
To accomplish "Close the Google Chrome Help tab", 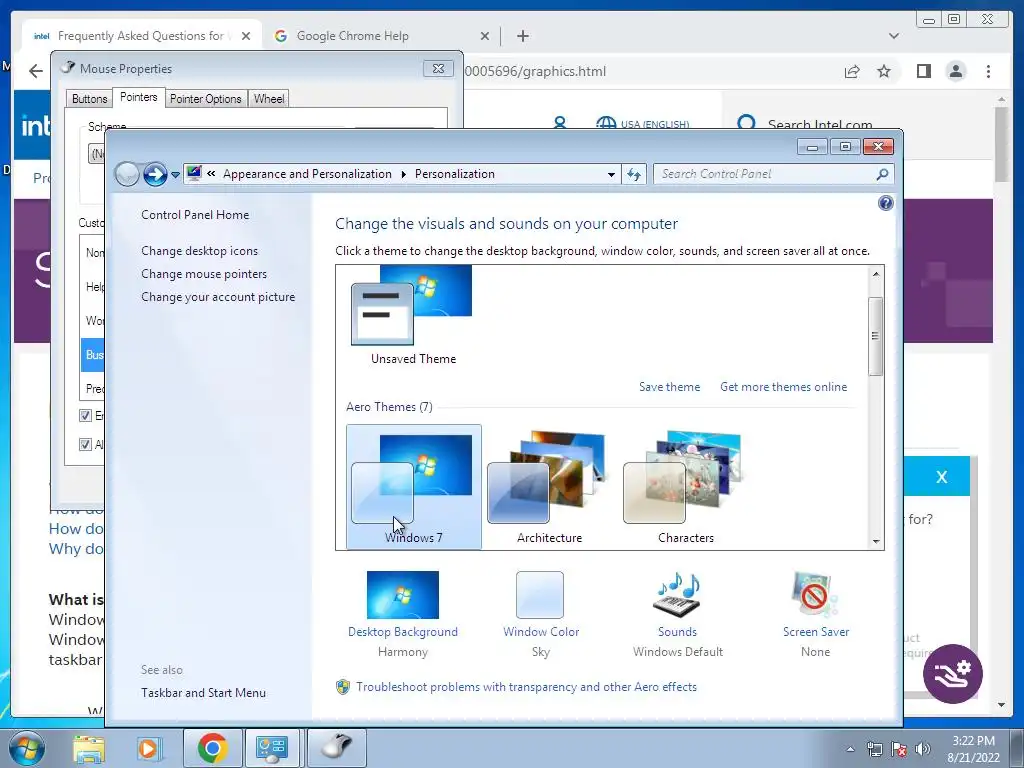I will click(x=485, y=36).
